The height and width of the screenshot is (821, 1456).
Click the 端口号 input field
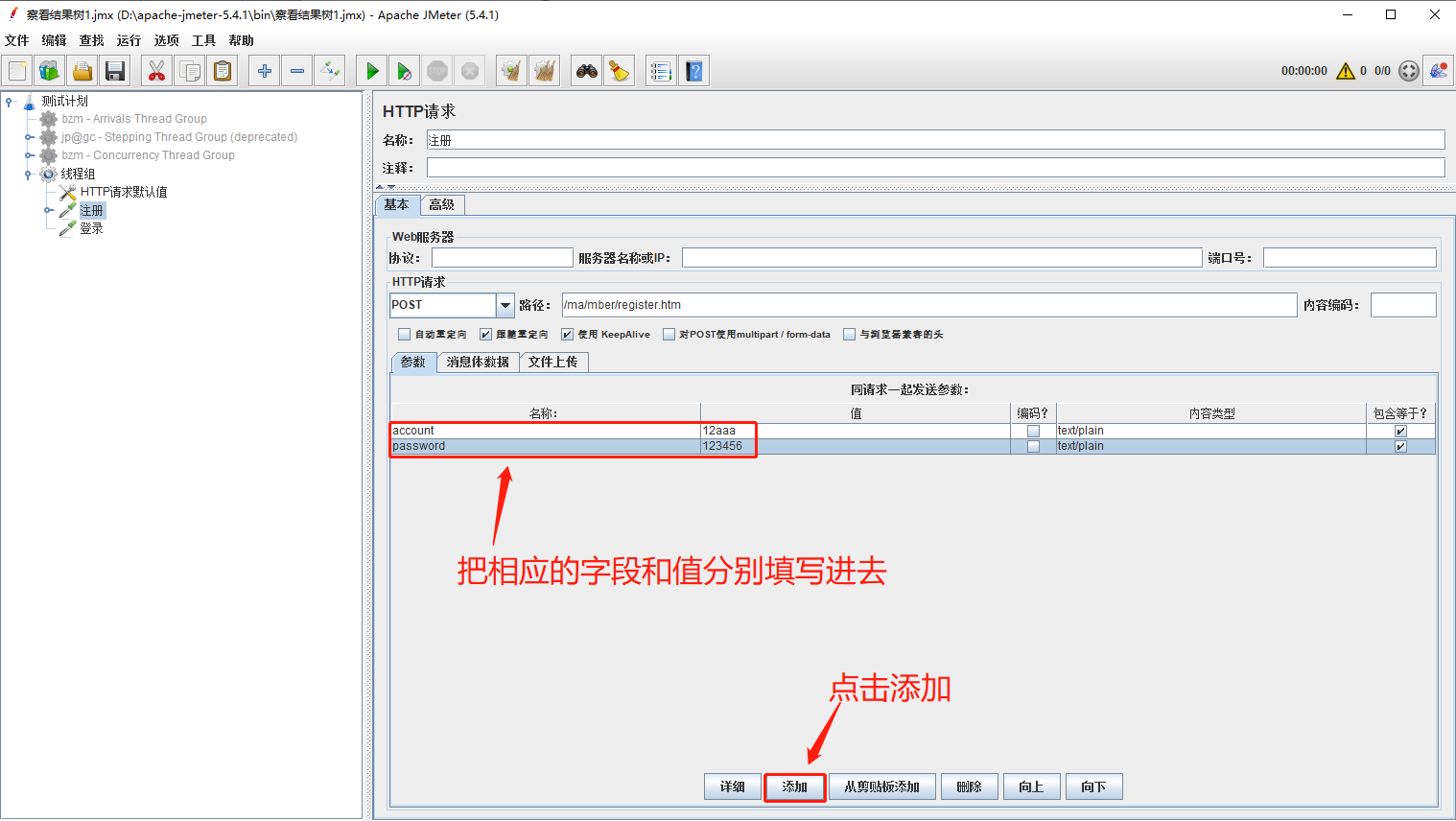[x=1350, y=258]
